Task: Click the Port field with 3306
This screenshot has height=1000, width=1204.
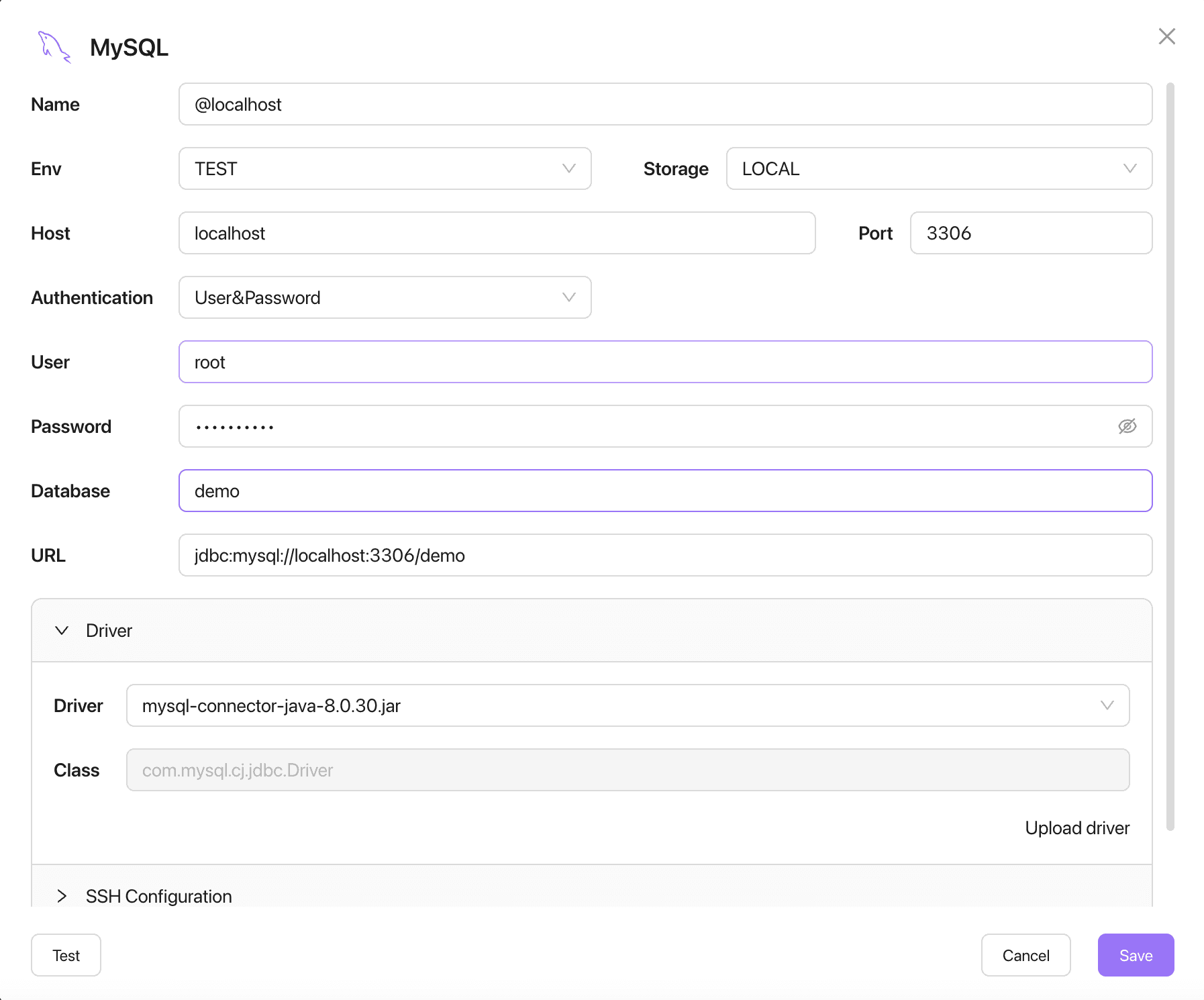Action: pyautogui.click(x=1031, y=233)
